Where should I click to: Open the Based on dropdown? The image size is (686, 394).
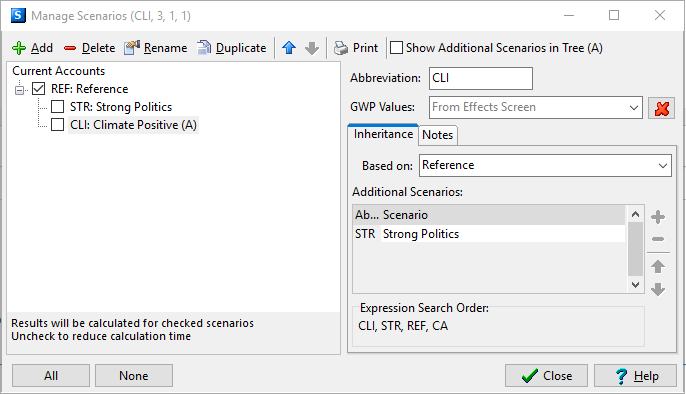(x=662, y=166)
